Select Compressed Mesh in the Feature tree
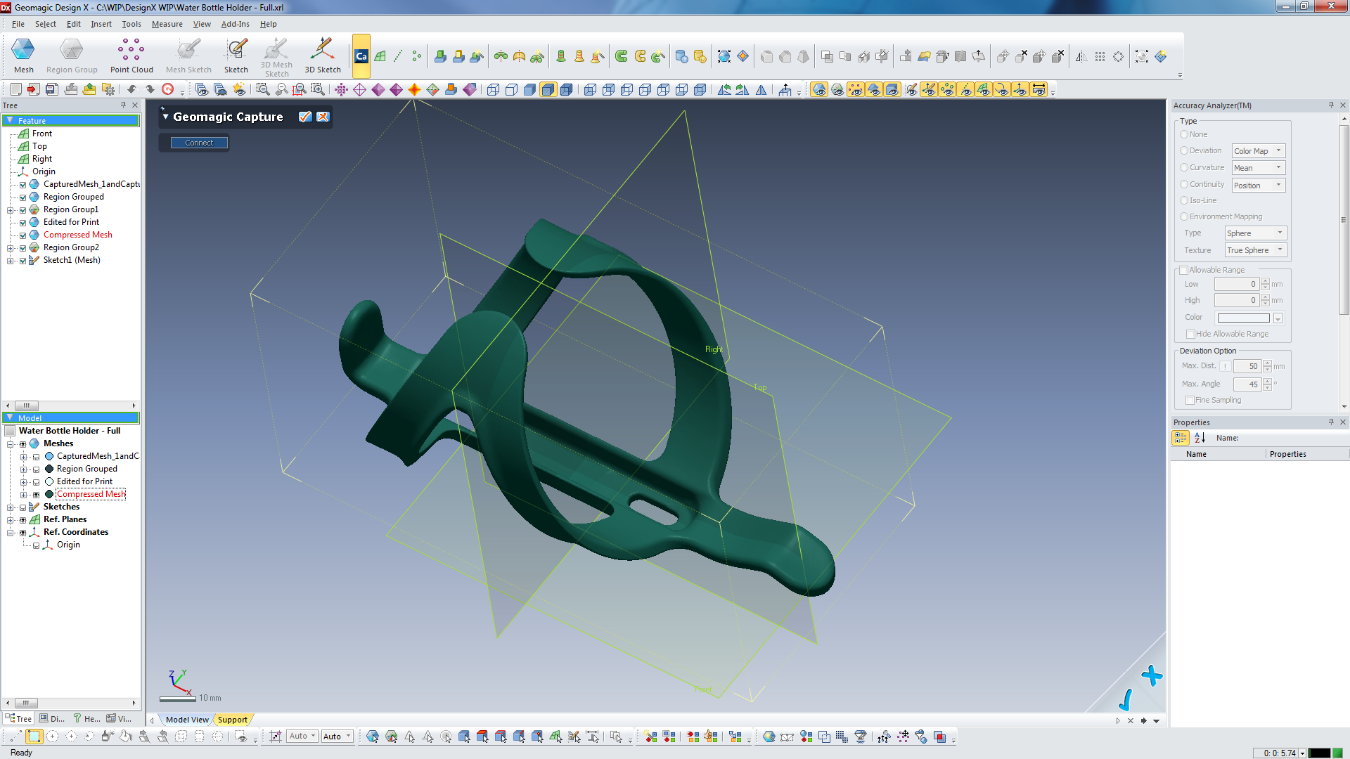This screenshot has width=1350, height=759. [77, 235]
